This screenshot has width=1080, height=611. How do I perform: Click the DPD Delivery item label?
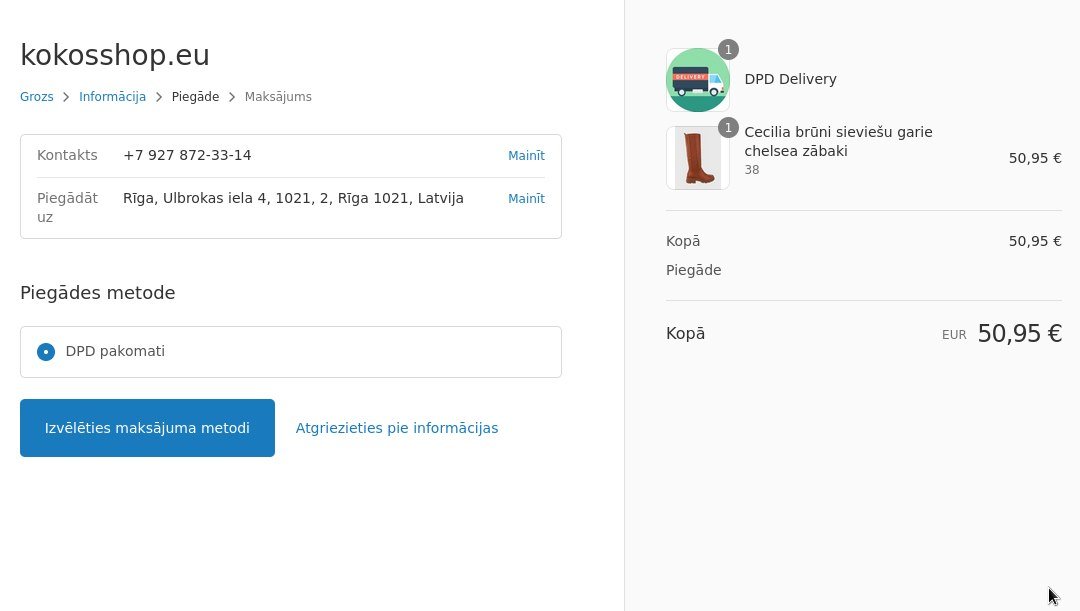[790, 80]
